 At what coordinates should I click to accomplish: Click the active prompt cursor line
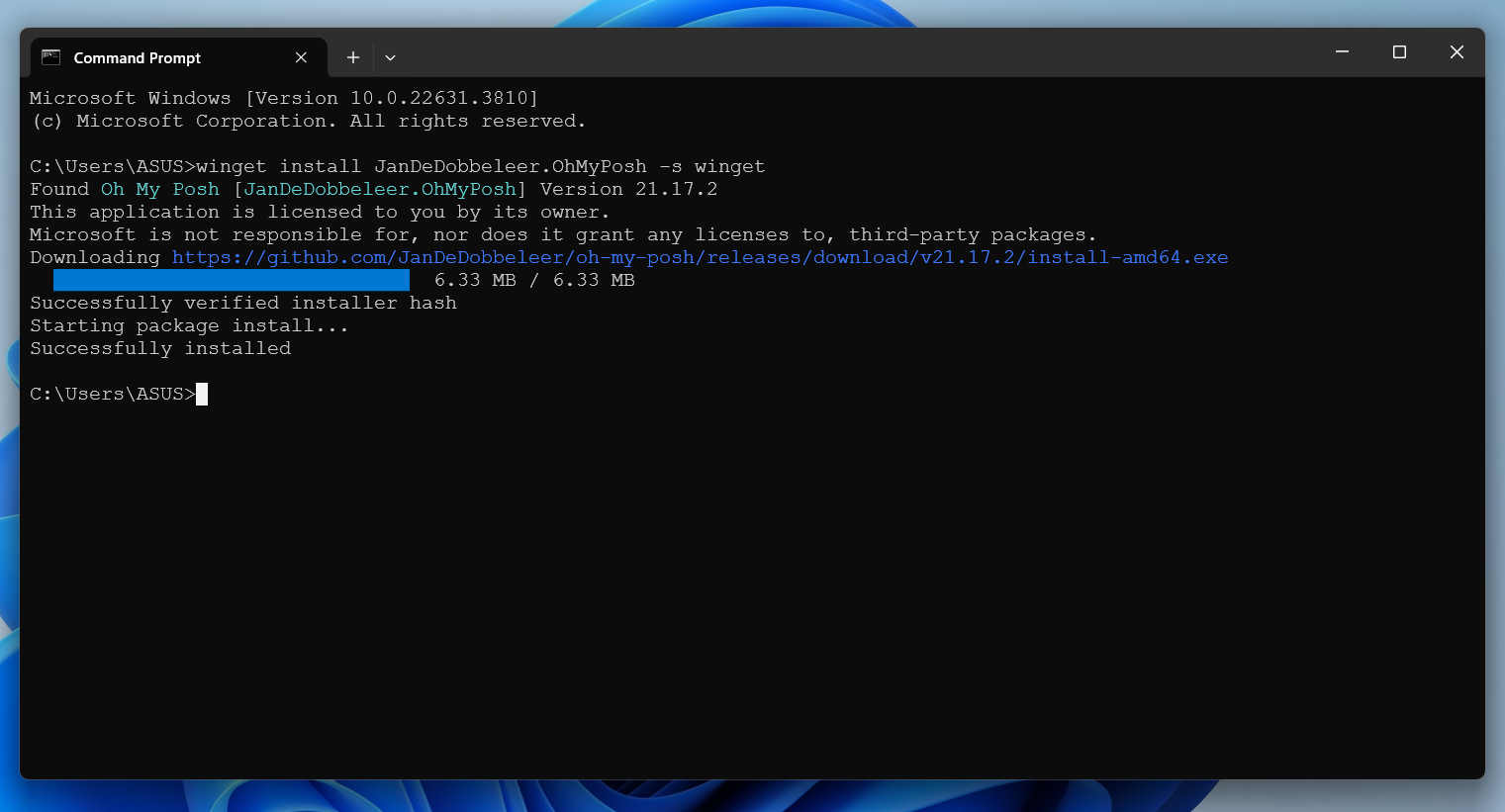[119, 394]
